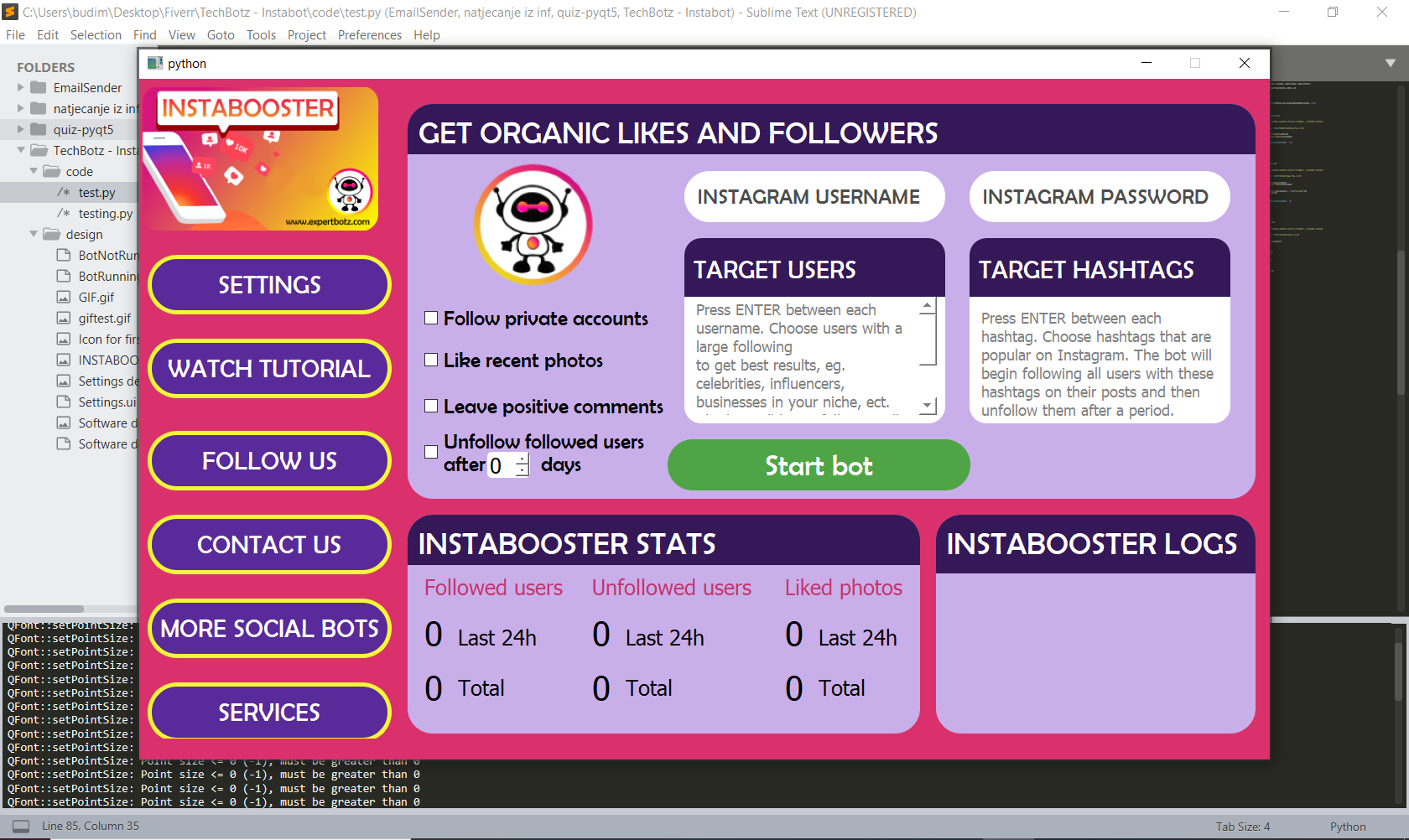Click the file icon beside BotNotRun
This screenshot has width=1409, height=840.
pos(63,255)
